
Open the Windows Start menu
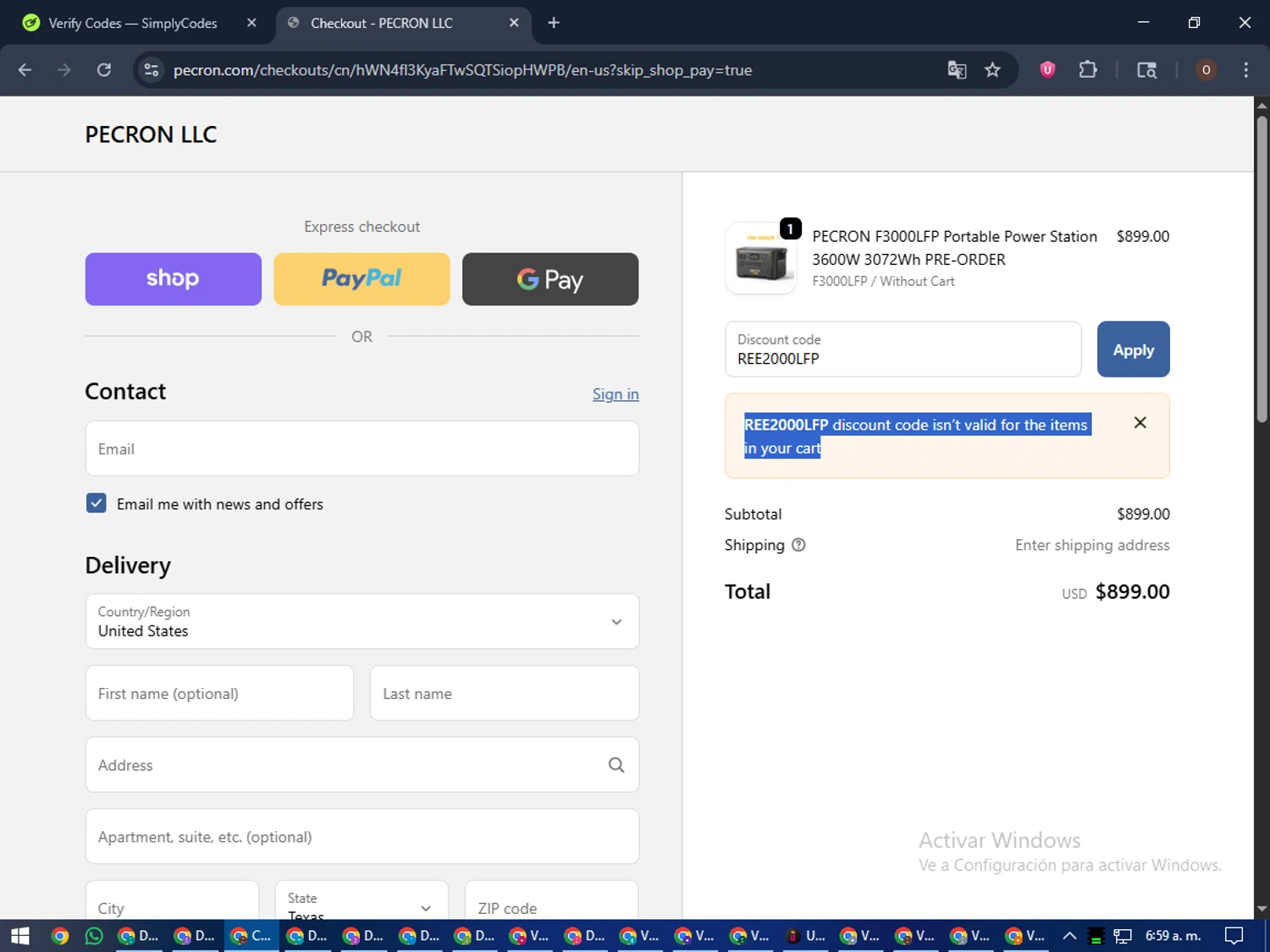click(20, 935)
